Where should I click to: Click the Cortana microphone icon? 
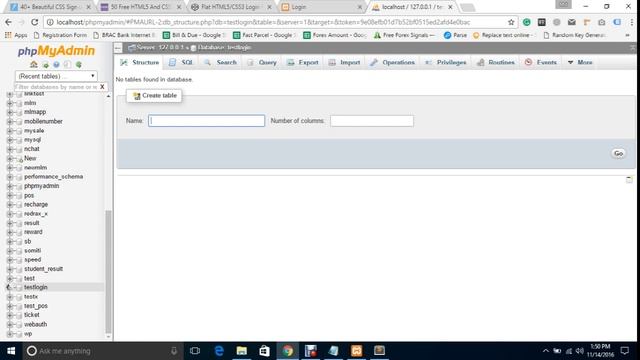point(174,351)
